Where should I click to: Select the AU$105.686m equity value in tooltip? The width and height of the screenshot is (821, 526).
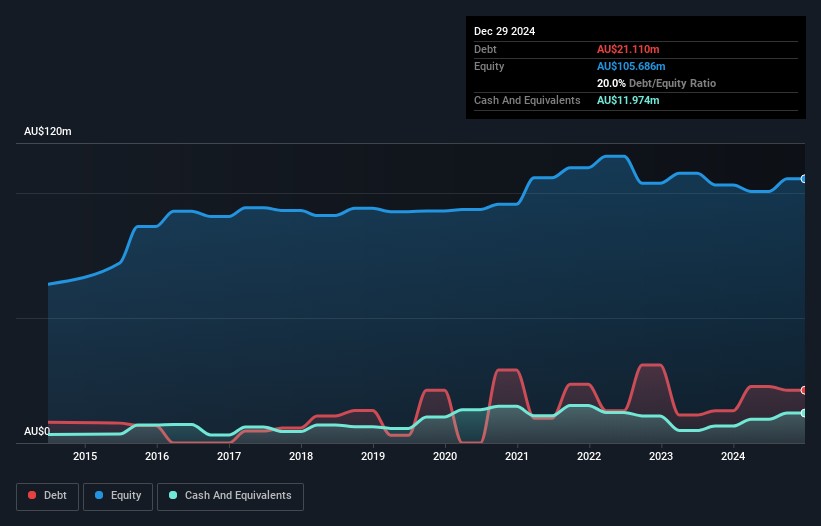click(631, 66)
